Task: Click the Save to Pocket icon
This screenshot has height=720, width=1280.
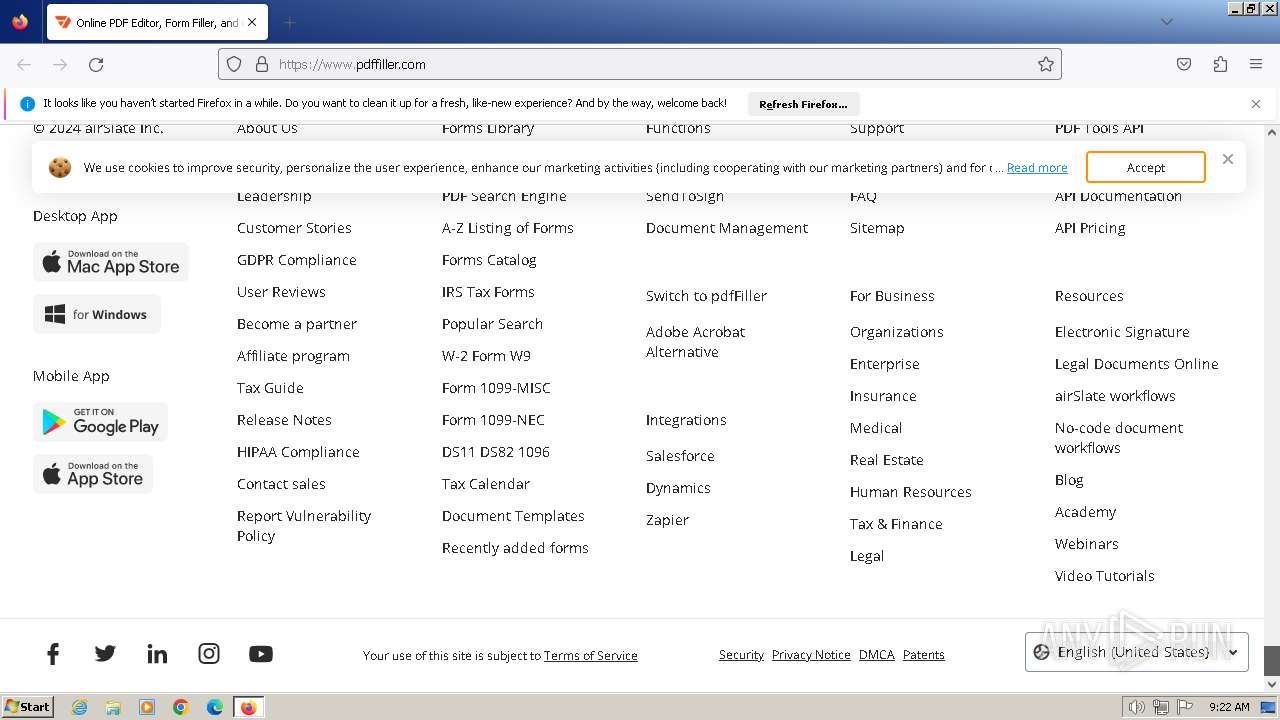Action: (x=1184, y=64)
